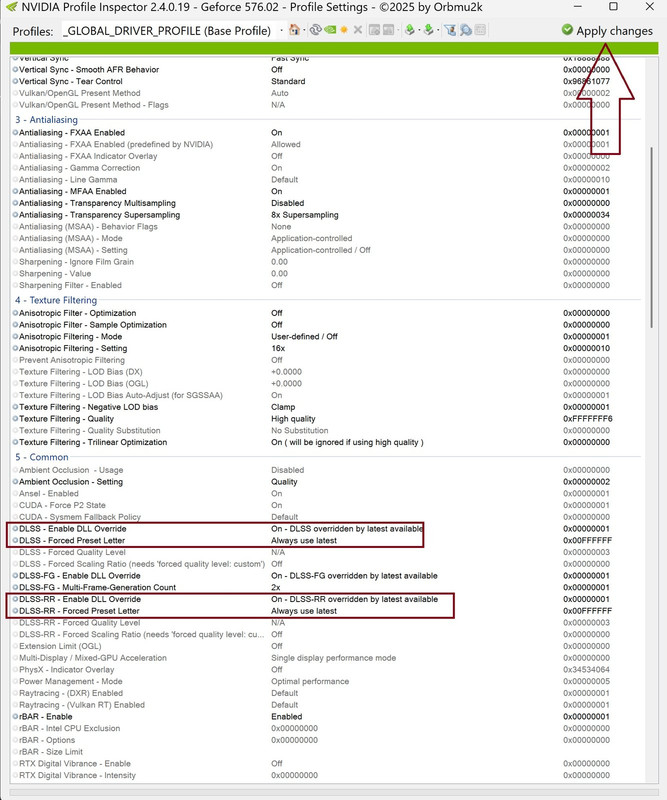Open dropdown arrow after the remove application icon
667x800 pixels.
click(398, 30)
